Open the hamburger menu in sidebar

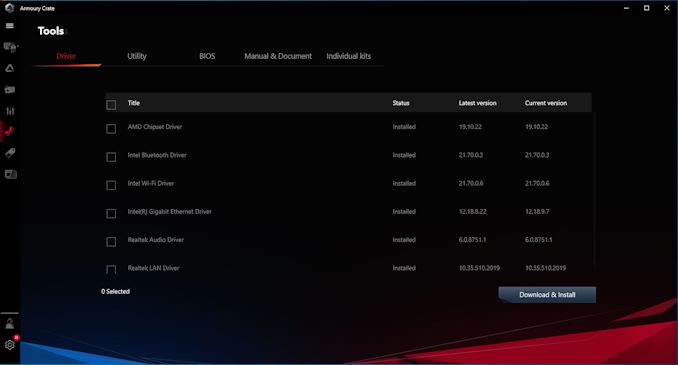[10, 26]
